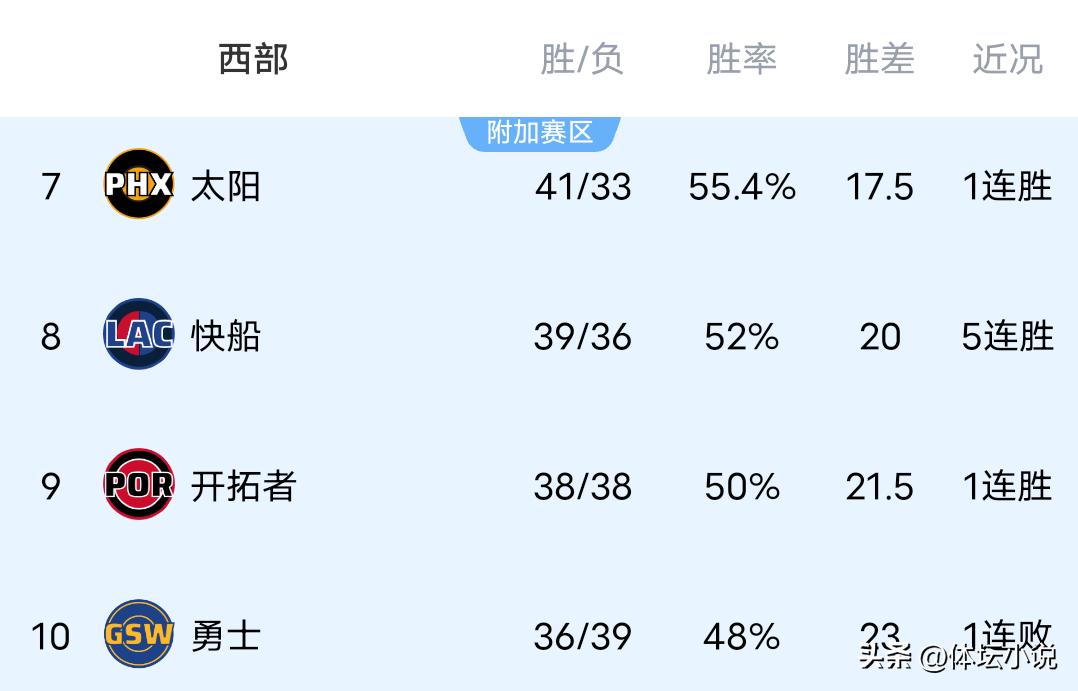
Task: Click the Warriors GSW team logo
Action: click(x=139, y=634)
